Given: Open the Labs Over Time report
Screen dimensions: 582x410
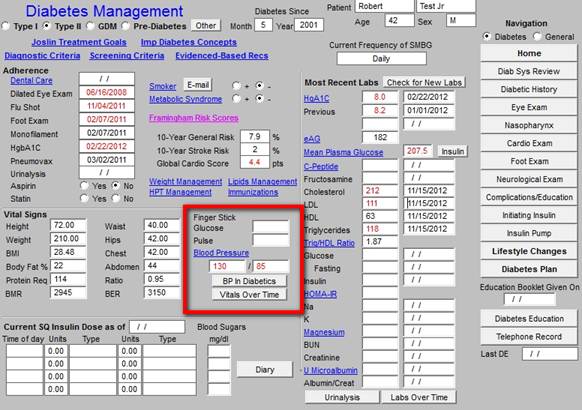Looking at the screenshot, I should 419,397.
